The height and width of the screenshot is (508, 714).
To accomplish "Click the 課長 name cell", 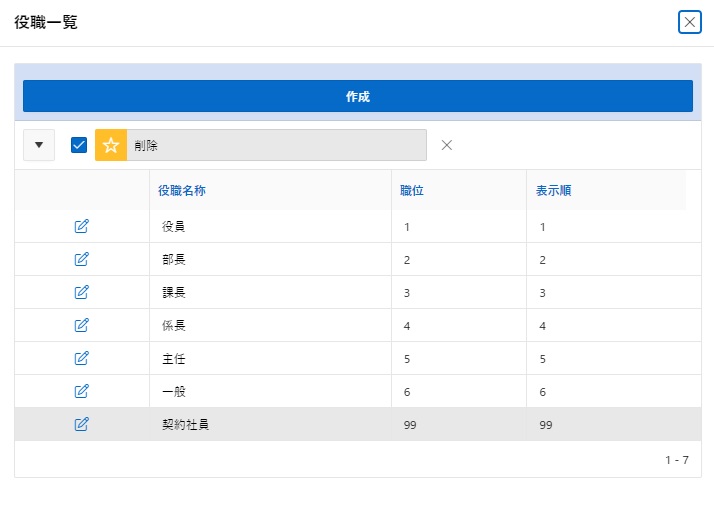I will point(270,292).
